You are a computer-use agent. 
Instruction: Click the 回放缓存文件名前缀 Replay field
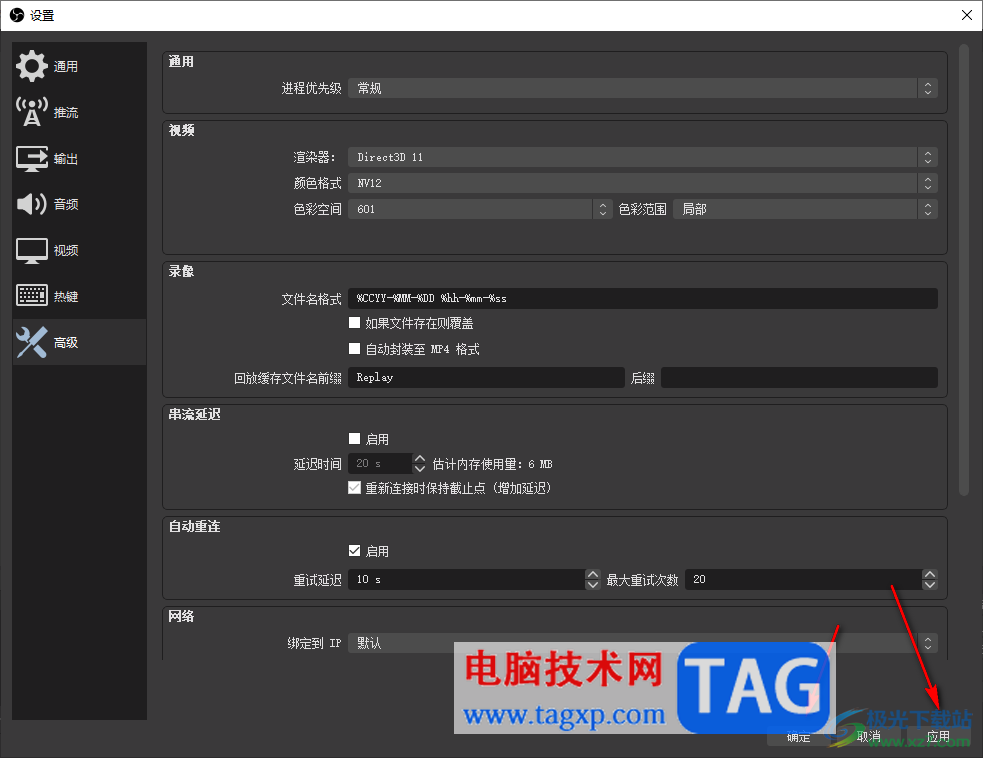click(486, 377)
